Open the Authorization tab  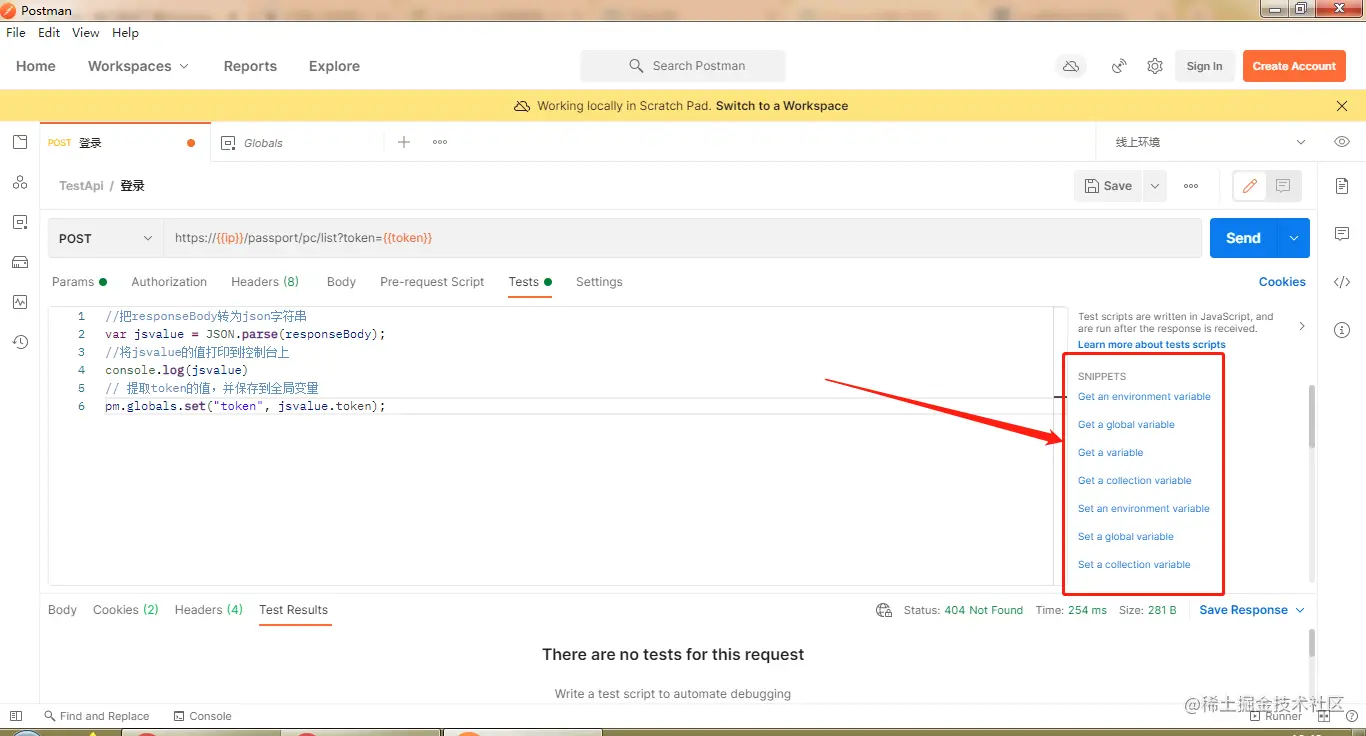tap(169, 282)
